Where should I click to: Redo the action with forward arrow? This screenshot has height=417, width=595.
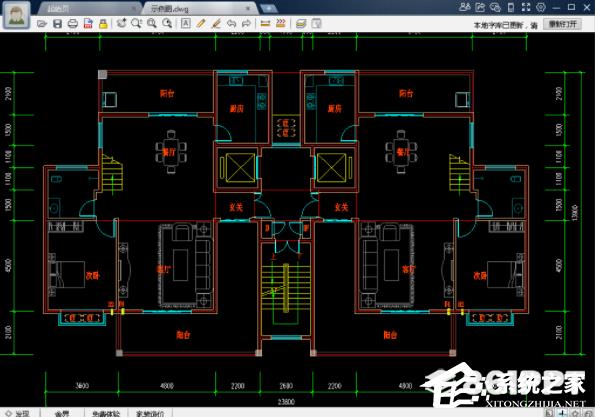click(246, 24)
